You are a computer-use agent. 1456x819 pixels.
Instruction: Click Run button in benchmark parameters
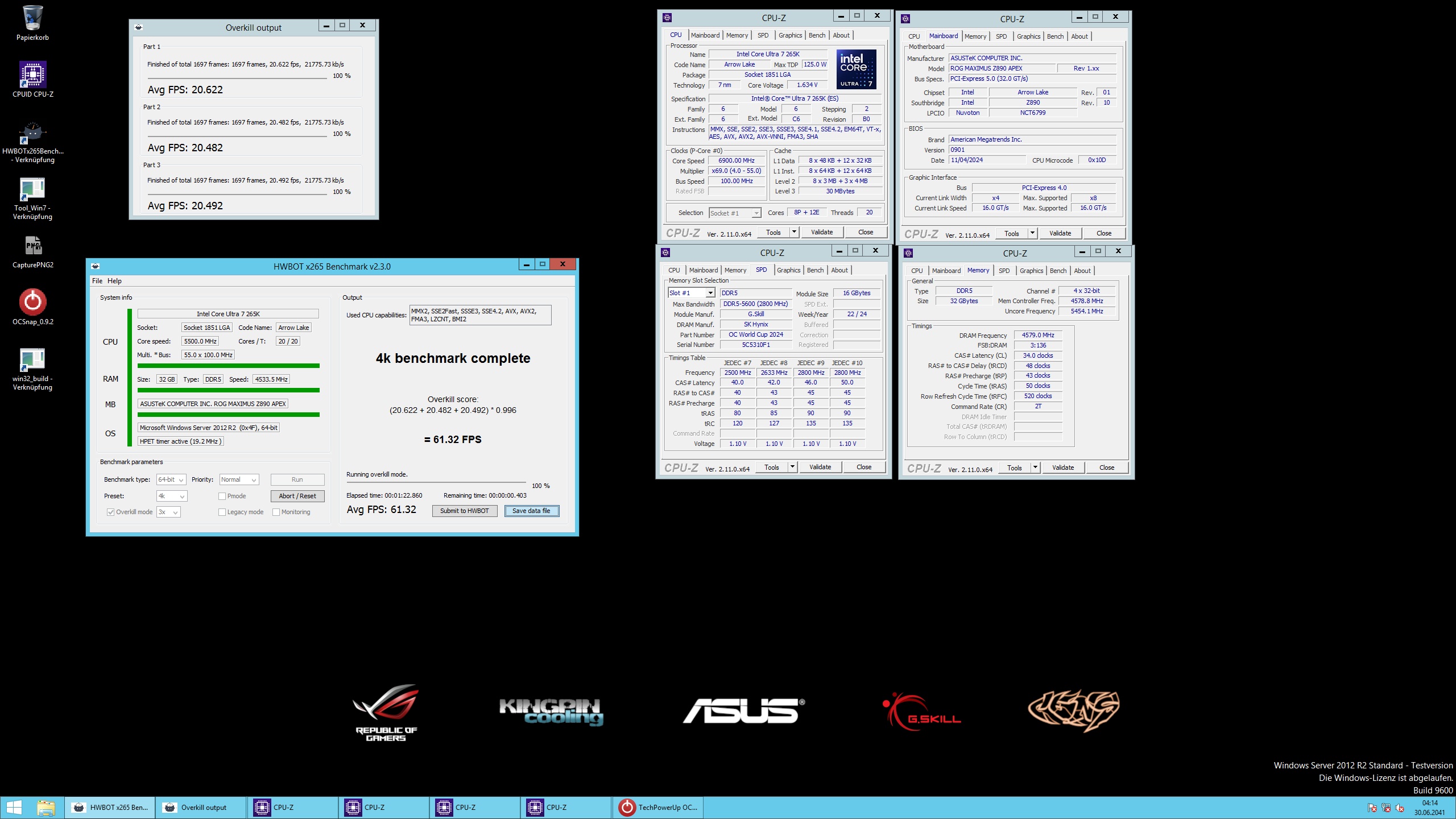point(297,479)
